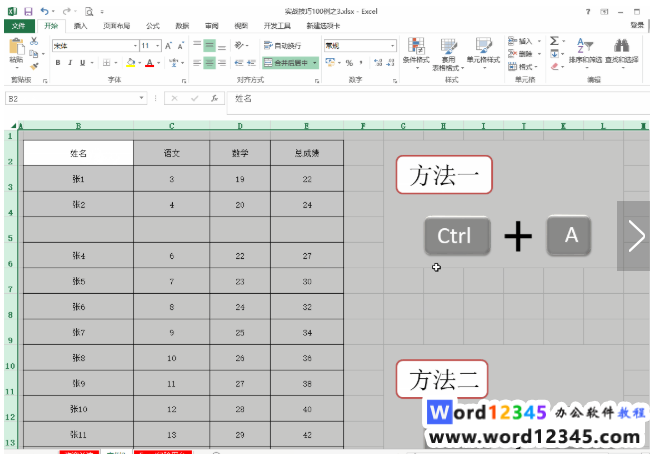Toggle align text left
The width and height of the screenshot is (650, 454).
coord(197,63)
